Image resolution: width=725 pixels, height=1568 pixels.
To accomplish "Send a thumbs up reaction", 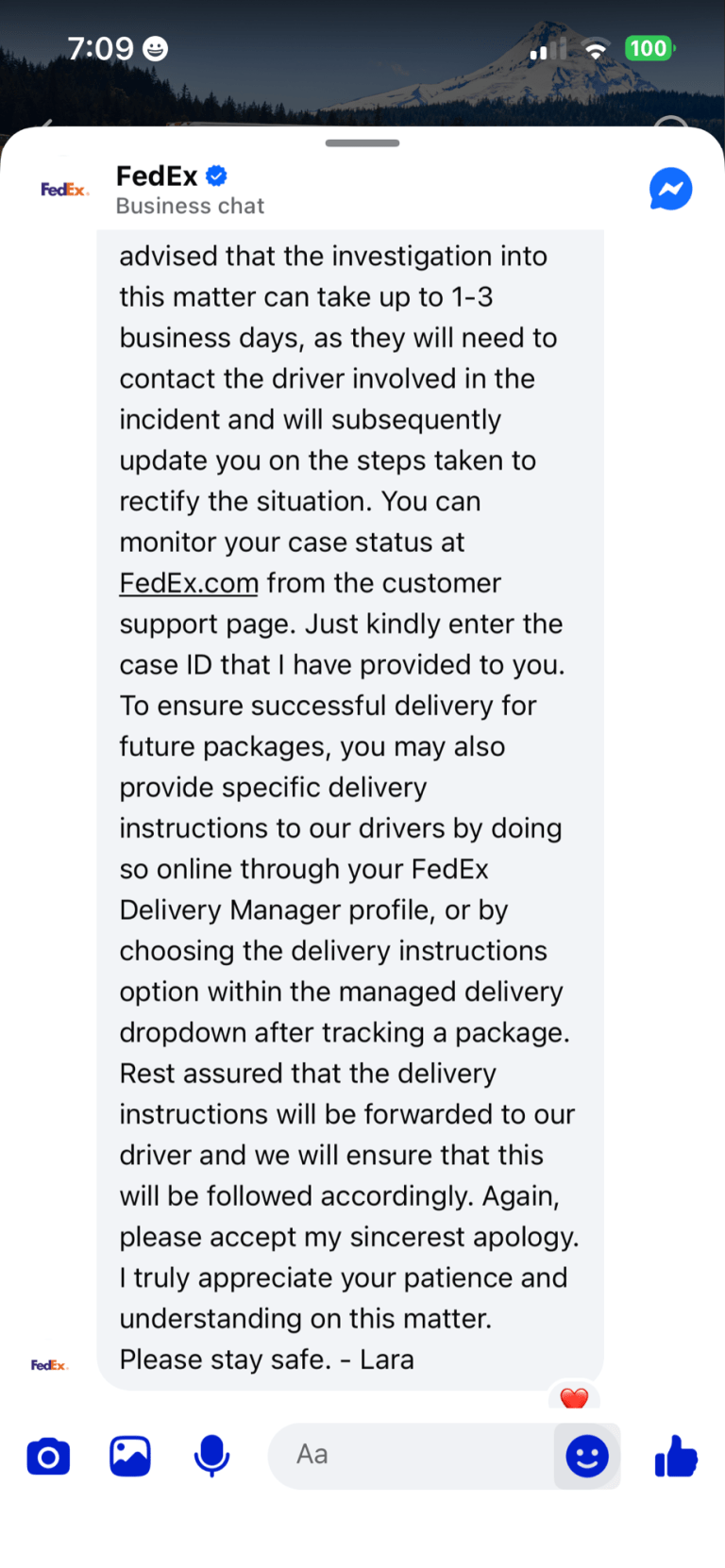I will pyautogui.click(x=674, y=1456).
